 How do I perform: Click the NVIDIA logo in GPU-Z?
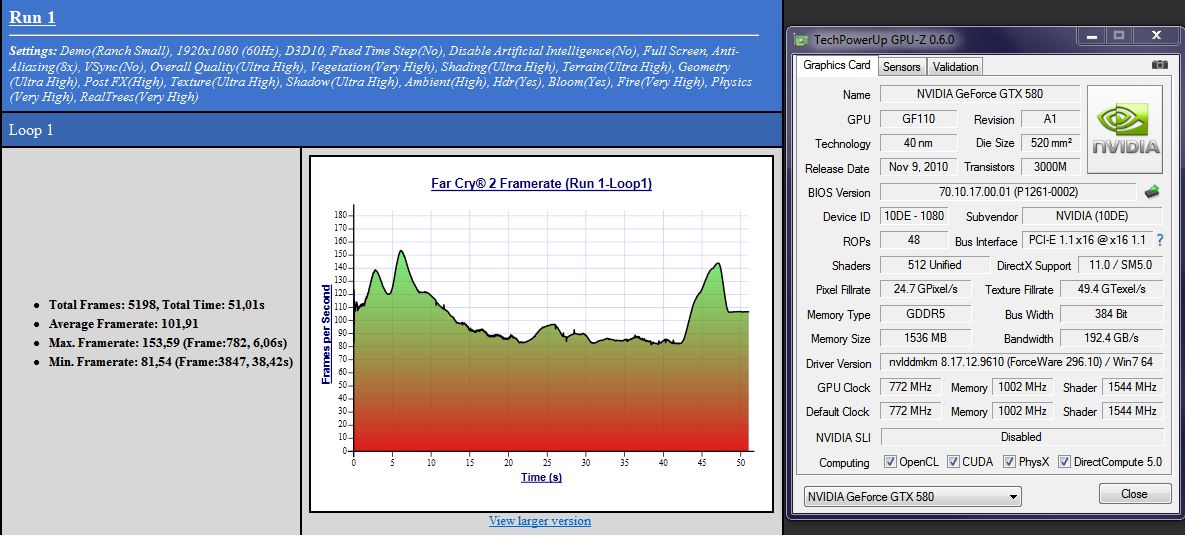tap(1125, 131)
